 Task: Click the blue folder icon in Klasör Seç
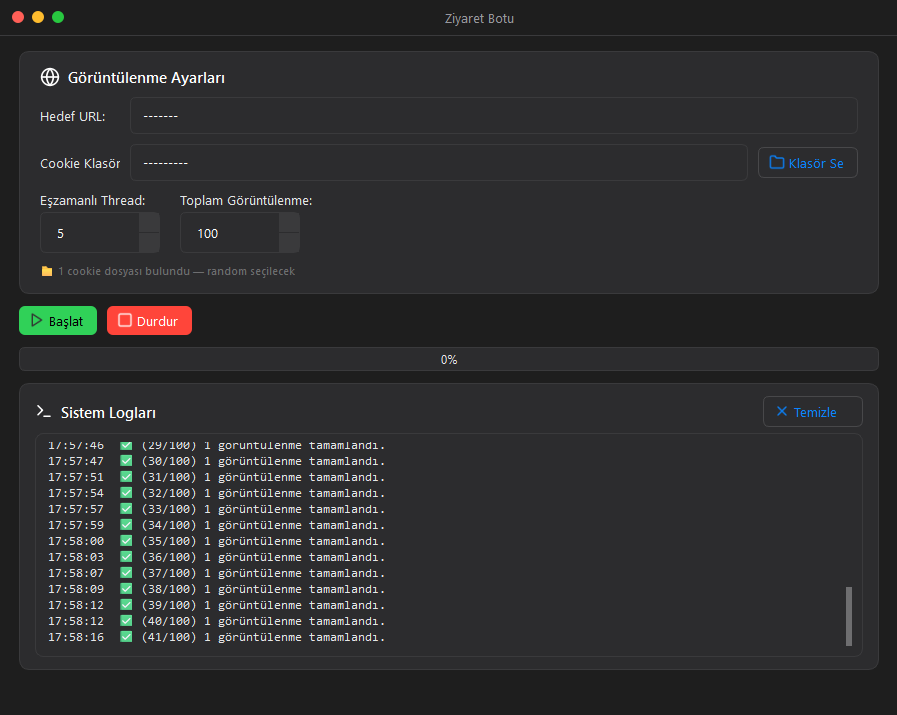click(776, 162)
